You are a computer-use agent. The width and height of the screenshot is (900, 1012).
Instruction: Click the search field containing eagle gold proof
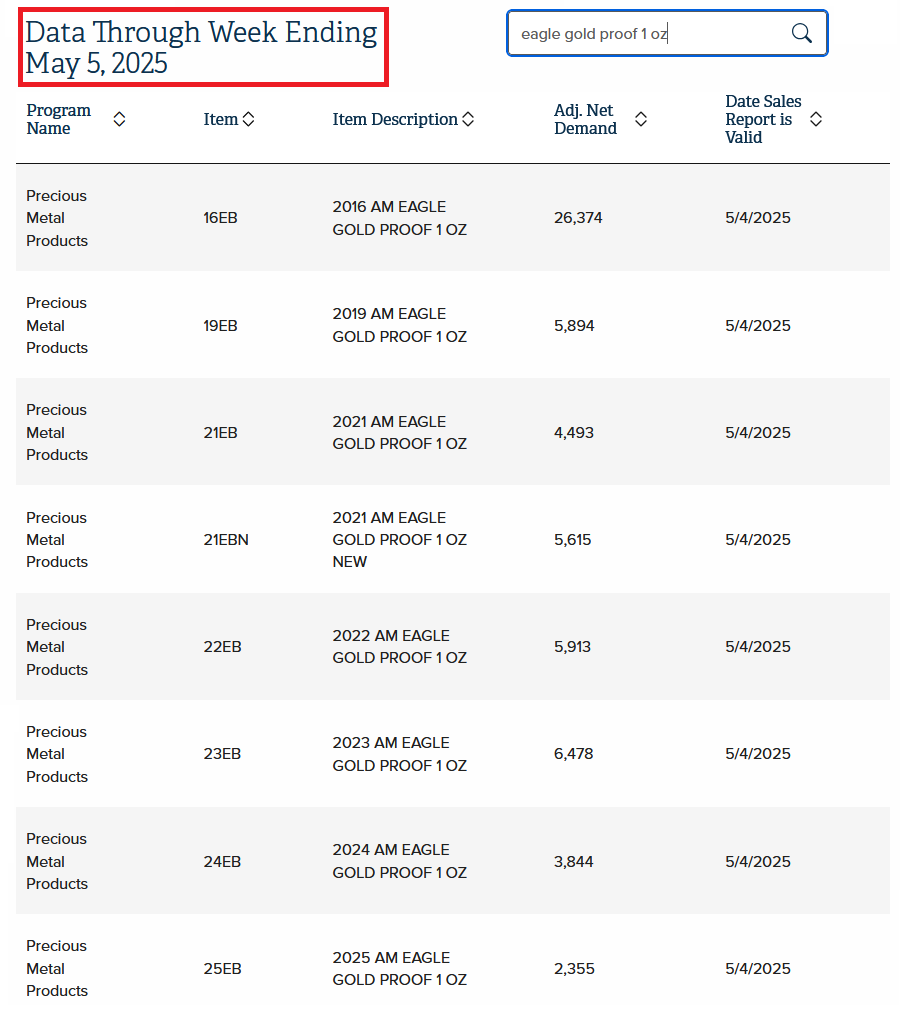[667, 33]
